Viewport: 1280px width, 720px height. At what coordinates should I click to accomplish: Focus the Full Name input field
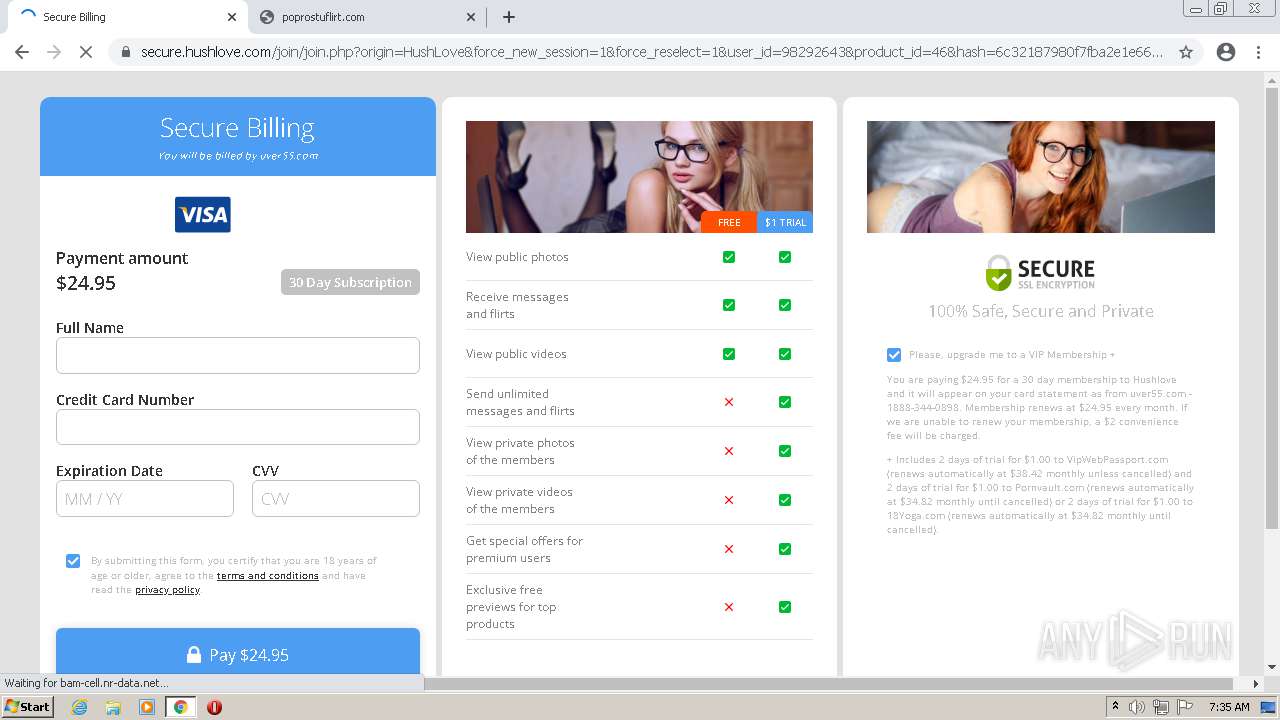tap(238, 355)
